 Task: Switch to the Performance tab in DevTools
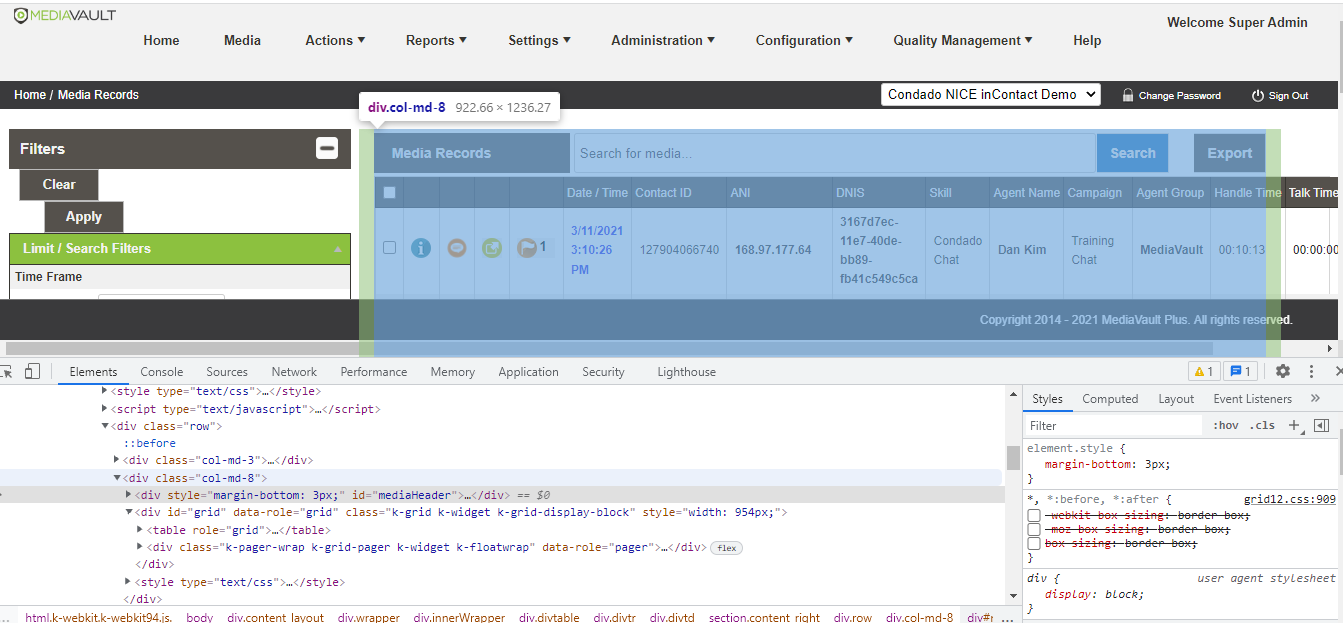(x=374, y=371)
